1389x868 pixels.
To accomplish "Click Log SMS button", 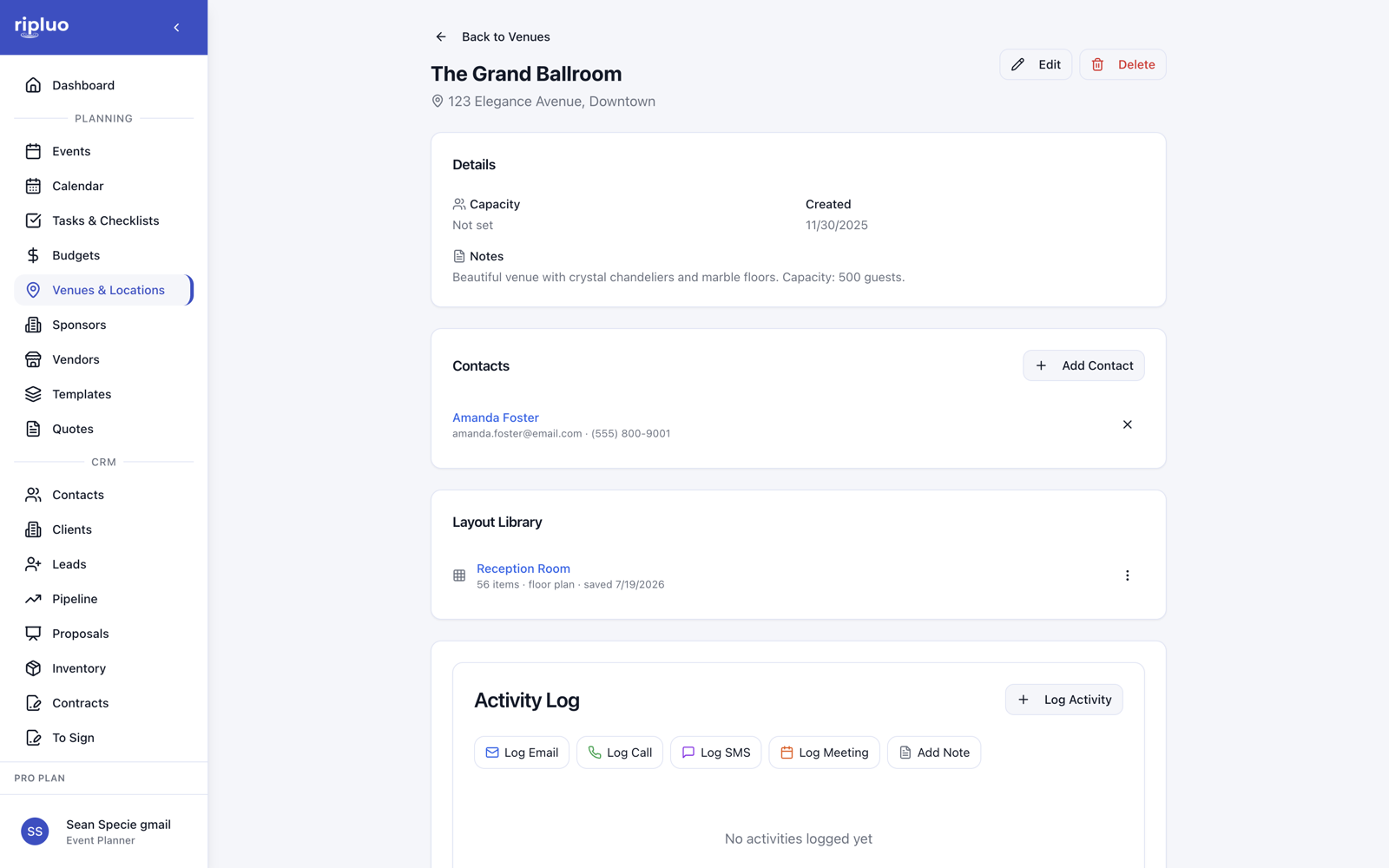I will 716,753.
